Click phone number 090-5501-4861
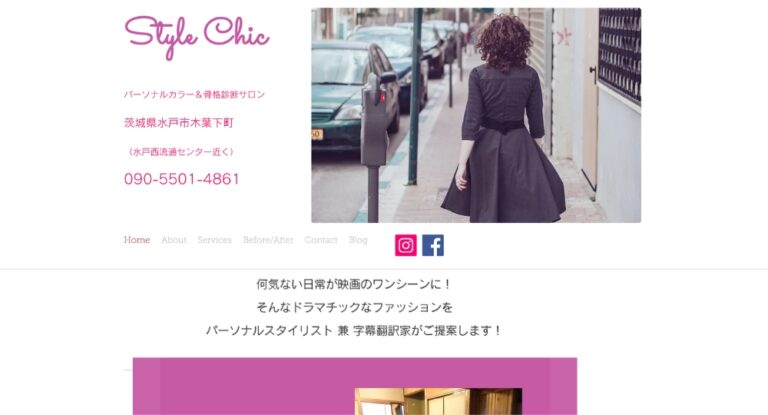The width and height of the screenshot is (768, 415). coord(182,179)
